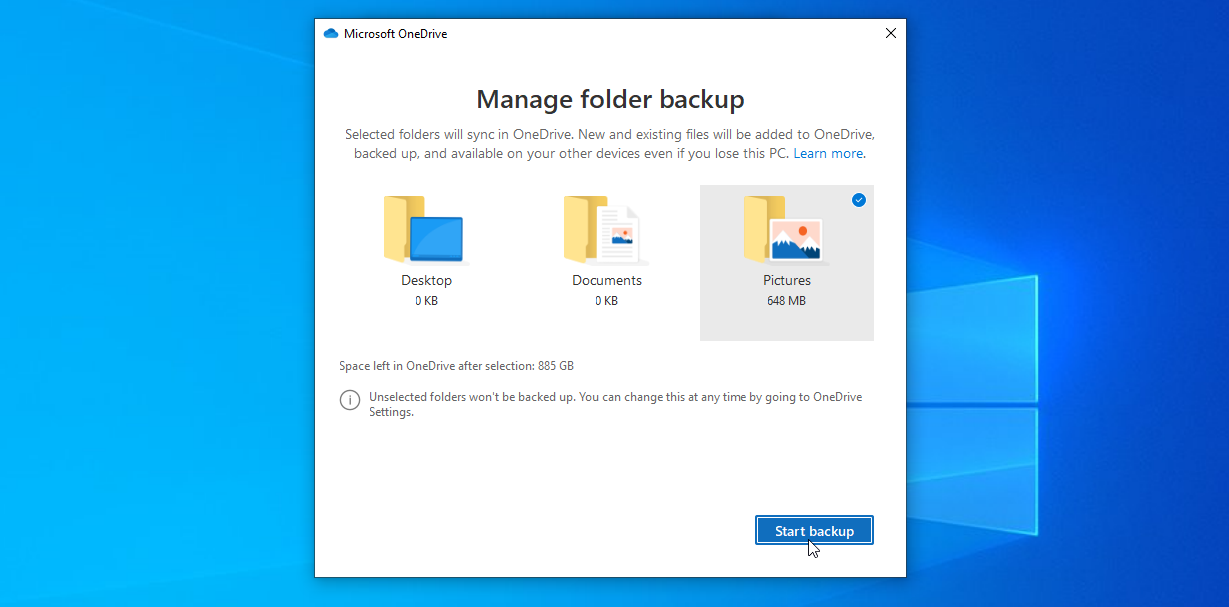Click the "Microsoft OneDrive" title bar text

coord(395,33)
